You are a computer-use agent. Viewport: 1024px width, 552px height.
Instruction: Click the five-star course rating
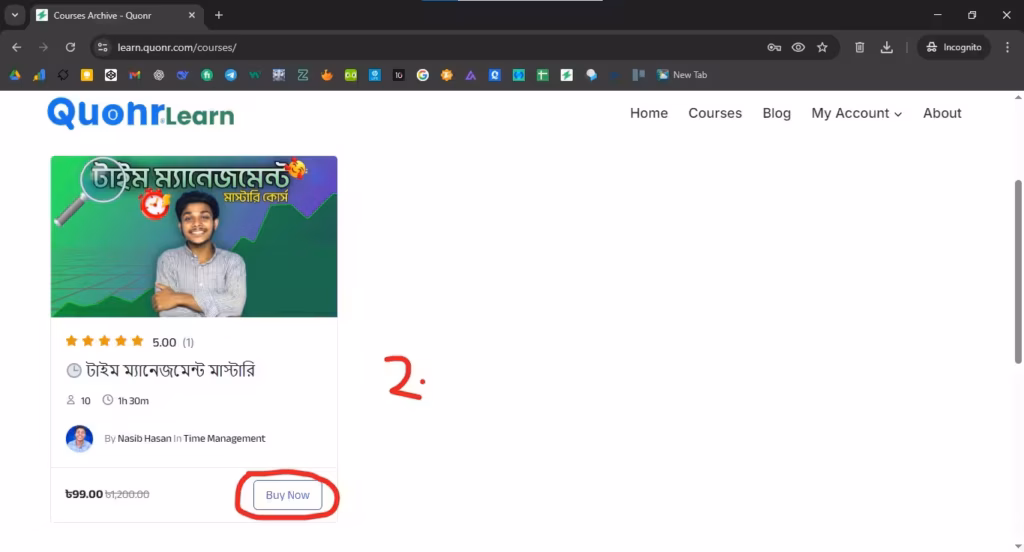(104, 341)
